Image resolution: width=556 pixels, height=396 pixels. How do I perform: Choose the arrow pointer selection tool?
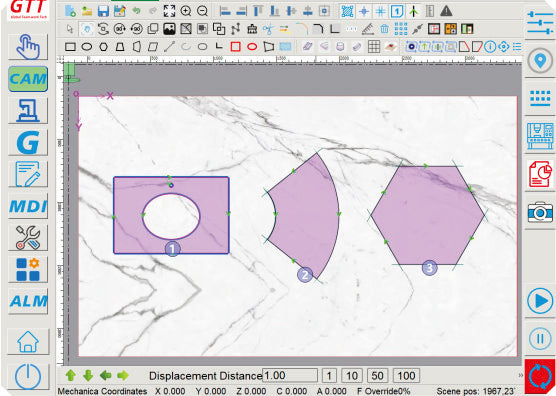pyautogui.click(x=70, y=29)
